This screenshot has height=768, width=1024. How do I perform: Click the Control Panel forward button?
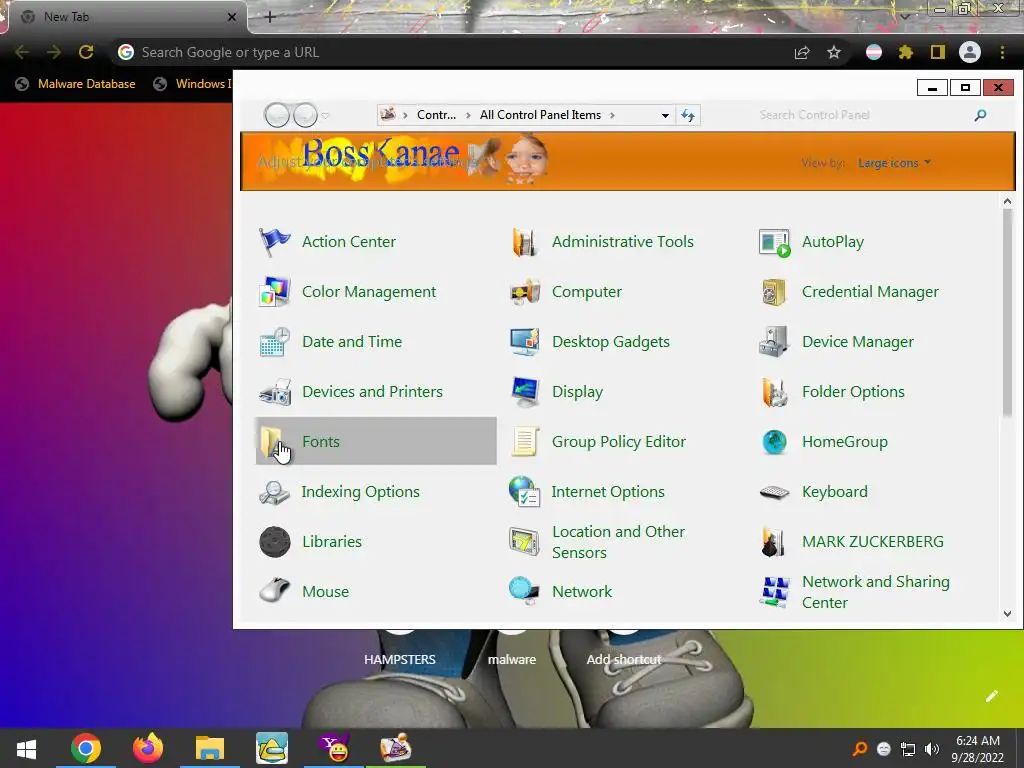point(305,116)
